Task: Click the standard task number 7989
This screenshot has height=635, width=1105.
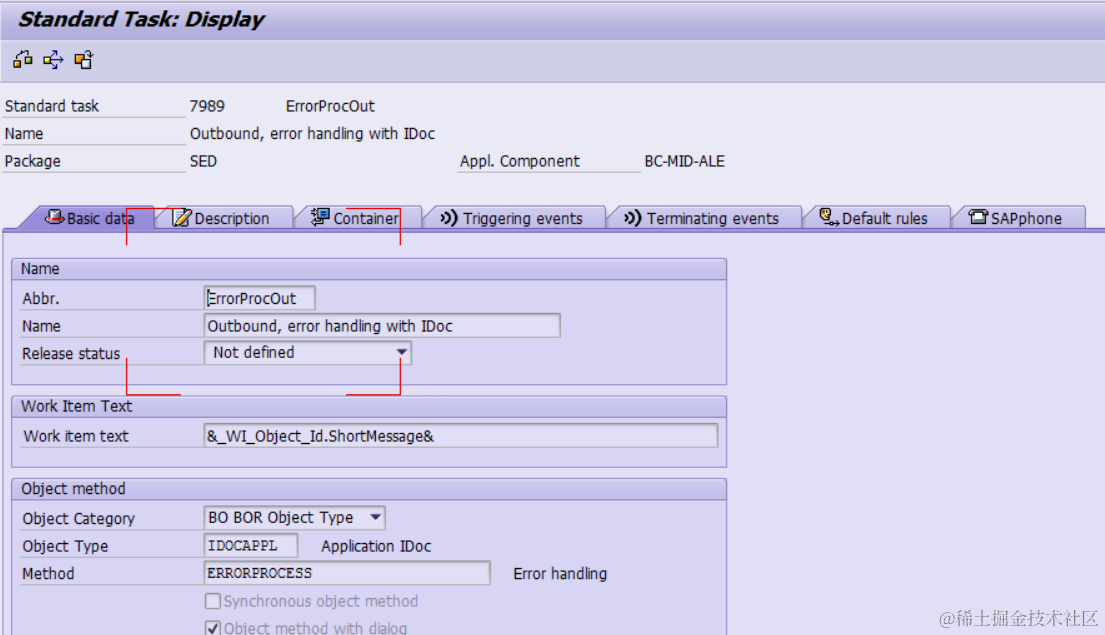Action: coord(207,106)
